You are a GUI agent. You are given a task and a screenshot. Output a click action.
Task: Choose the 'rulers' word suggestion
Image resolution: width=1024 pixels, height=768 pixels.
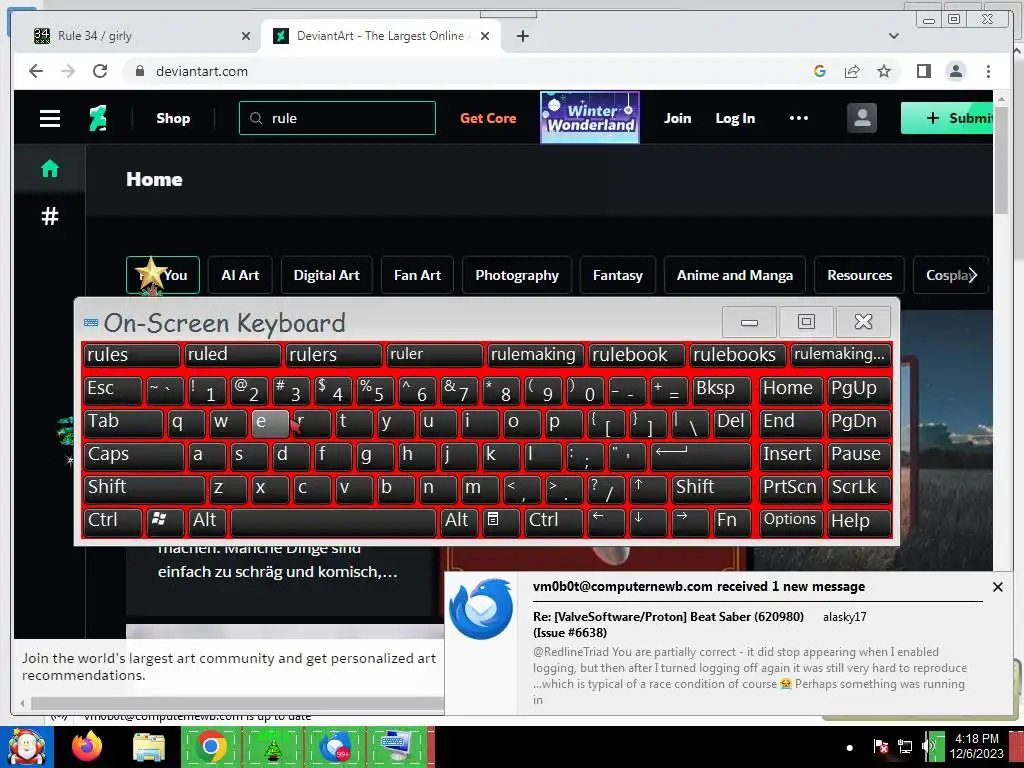pos(334,355)
